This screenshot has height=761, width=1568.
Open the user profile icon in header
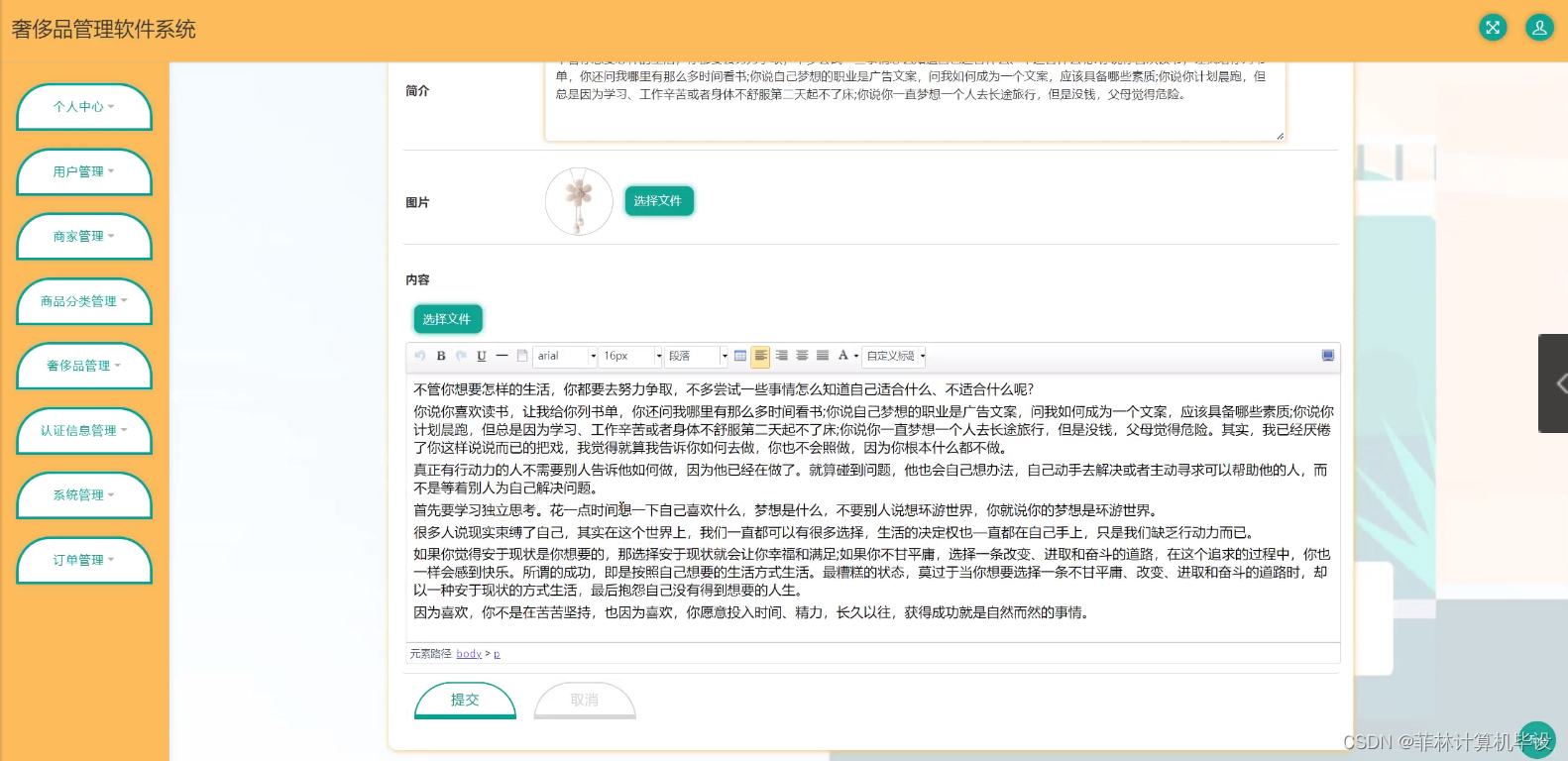[1539, 28]
